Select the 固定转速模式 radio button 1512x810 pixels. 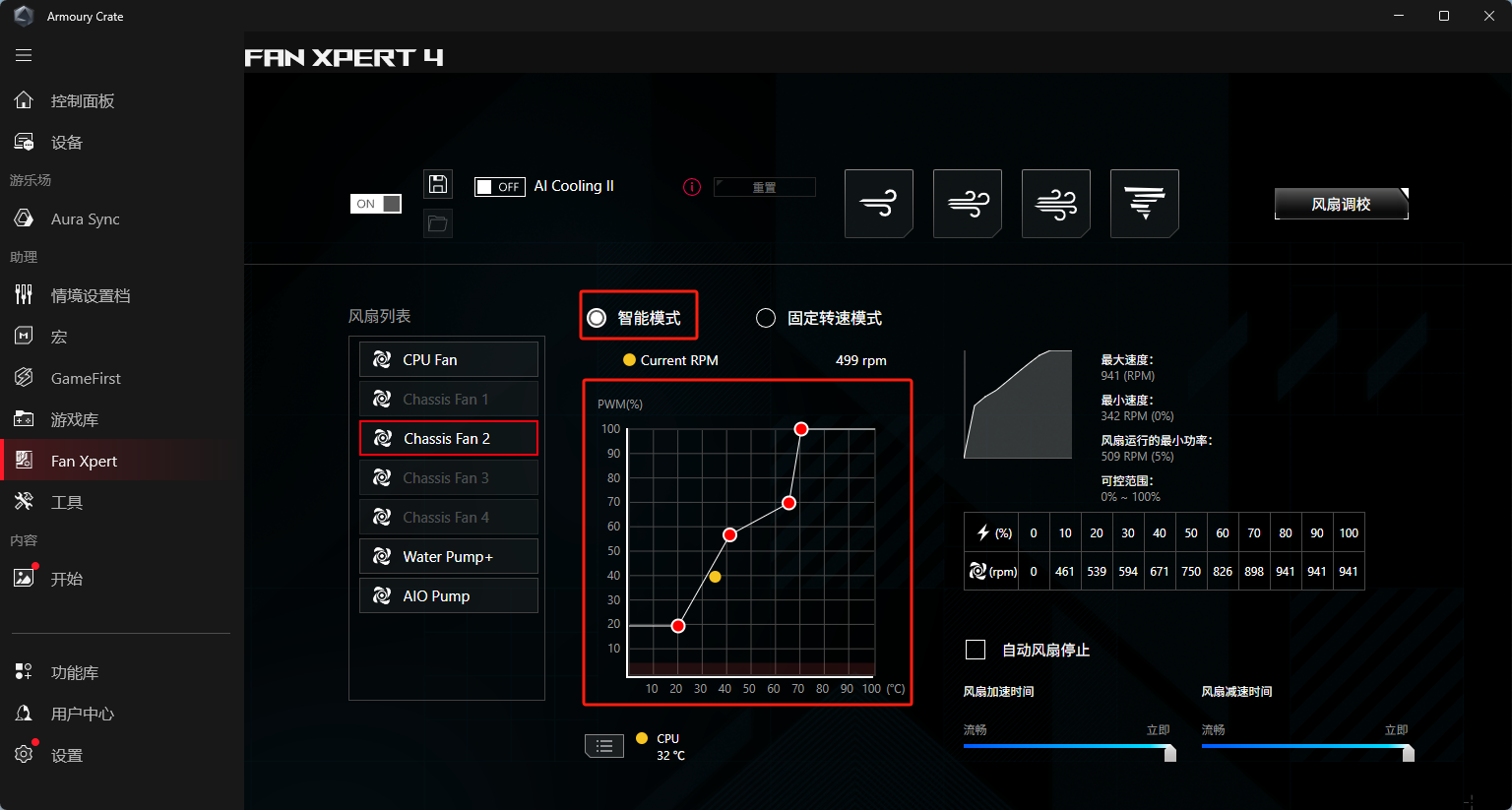[x=766, y=318]
